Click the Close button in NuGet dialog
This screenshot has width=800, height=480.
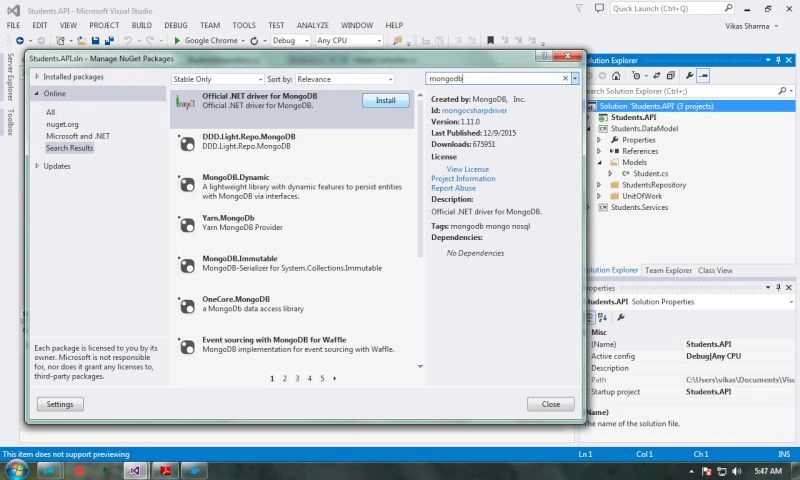pyautogui.click(x=551, y=404)
